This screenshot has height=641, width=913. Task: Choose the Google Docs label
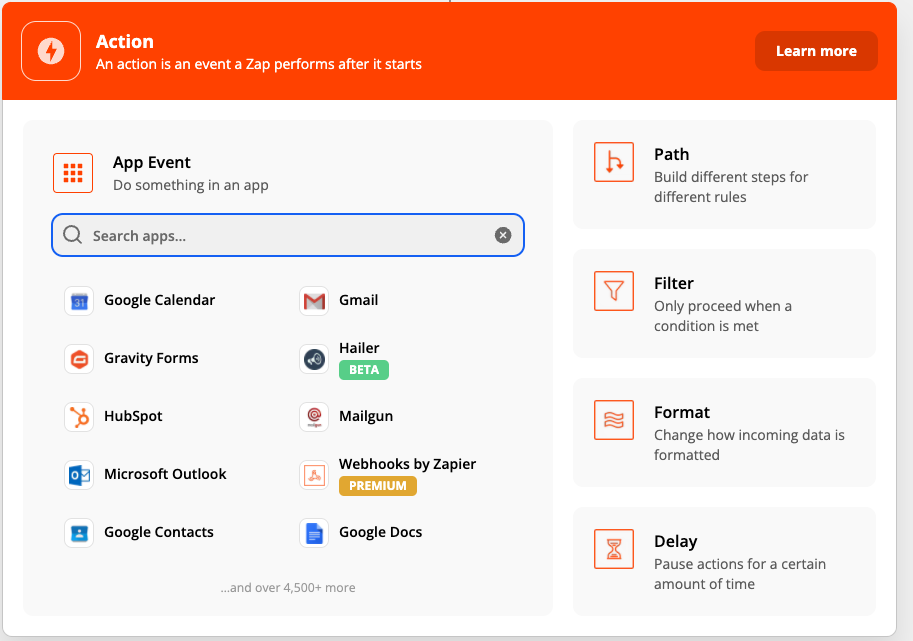(x=381, y=532)
